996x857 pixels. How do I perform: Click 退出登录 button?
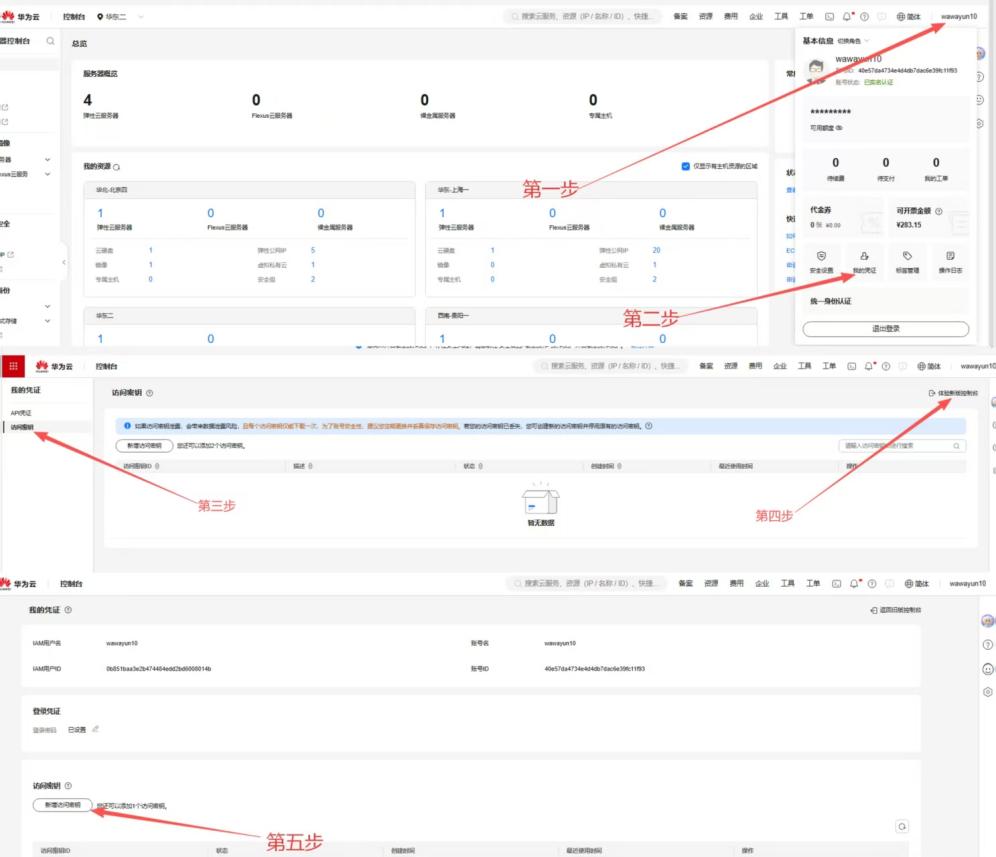885,329
